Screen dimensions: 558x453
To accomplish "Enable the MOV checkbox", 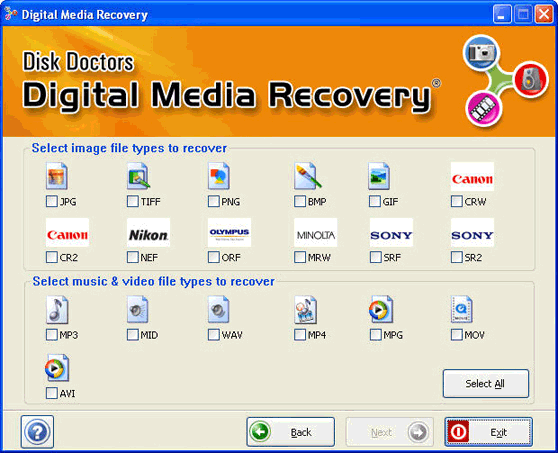I will (457, 335).
